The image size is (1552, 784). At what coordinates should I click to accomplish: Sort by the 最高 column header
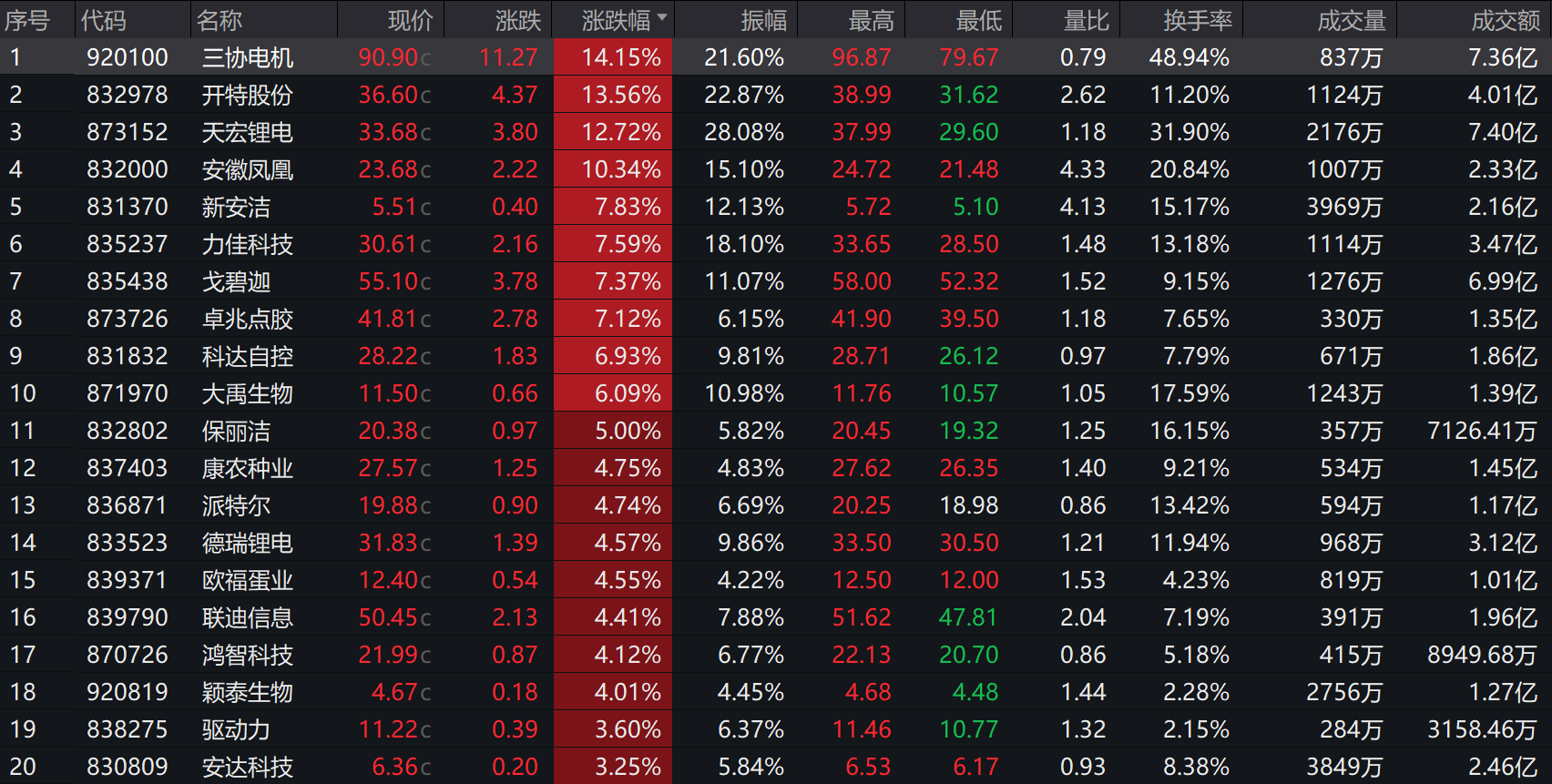(872, 20)
